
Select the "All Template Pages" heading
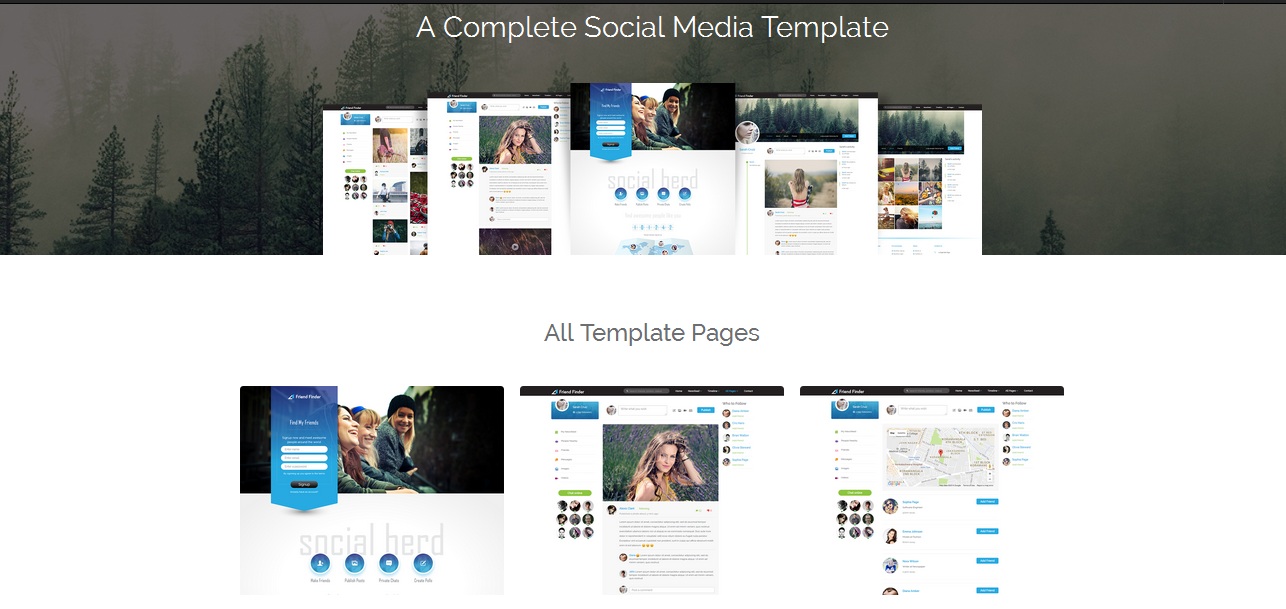[x=652, y=333]
